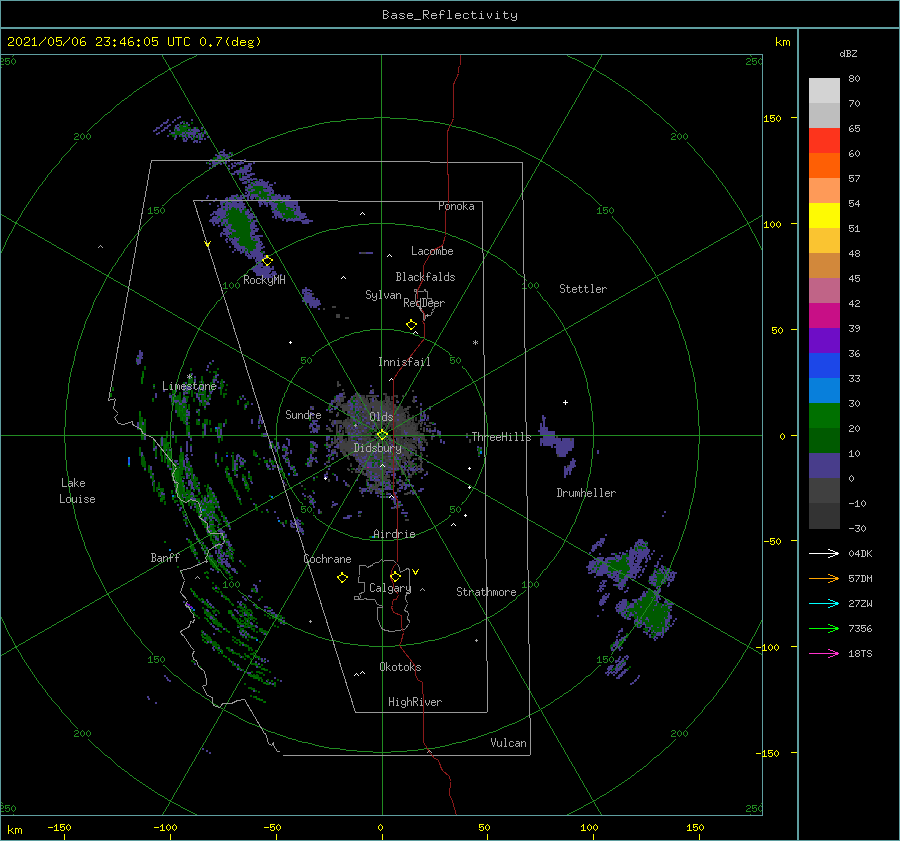Click the Strathmore label
This screenshot has width=900, height=841.
click(x=486, y=592)
